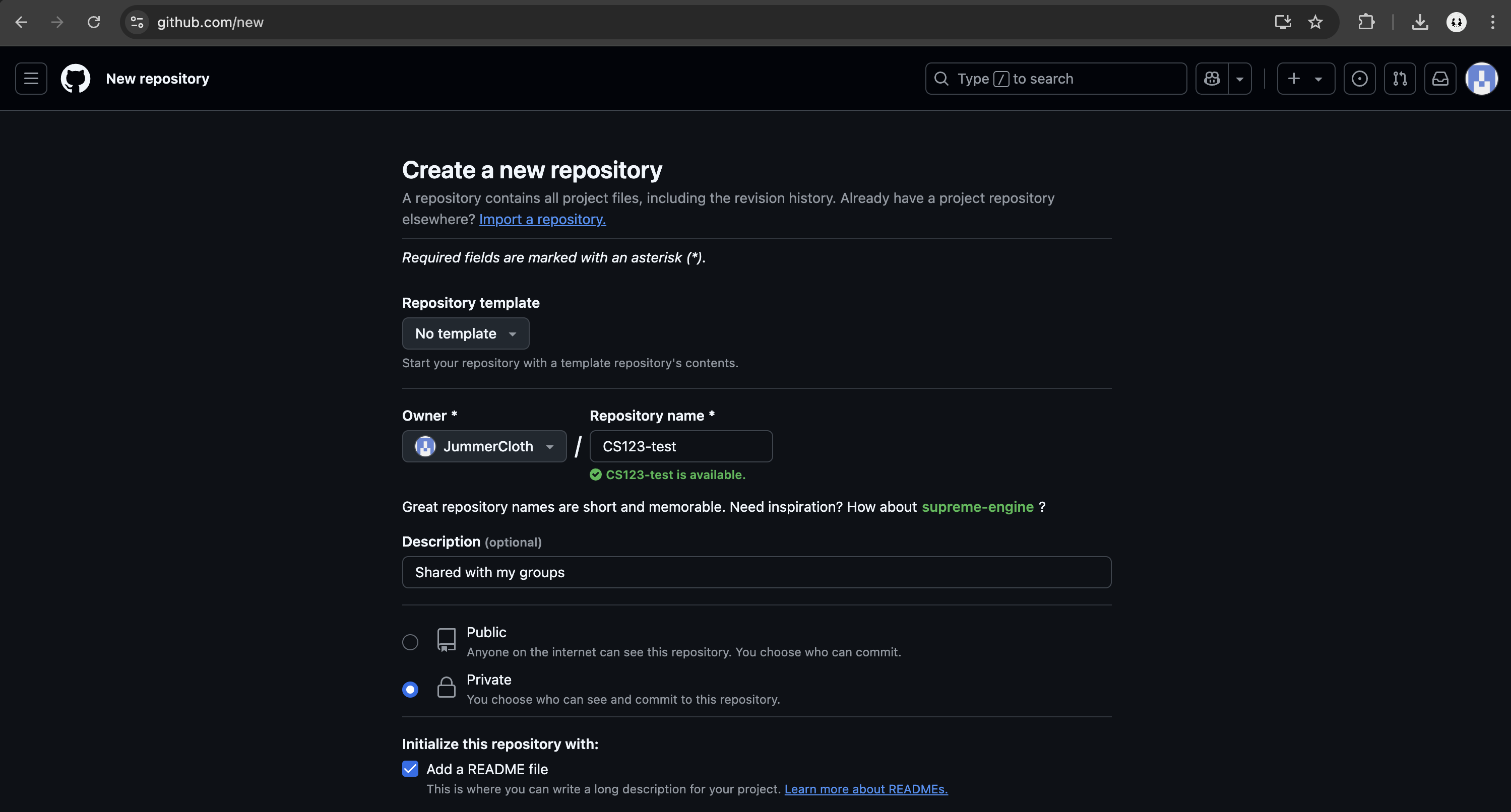
Task: Click the Create a new repository heading
Action: coord(532,170)
